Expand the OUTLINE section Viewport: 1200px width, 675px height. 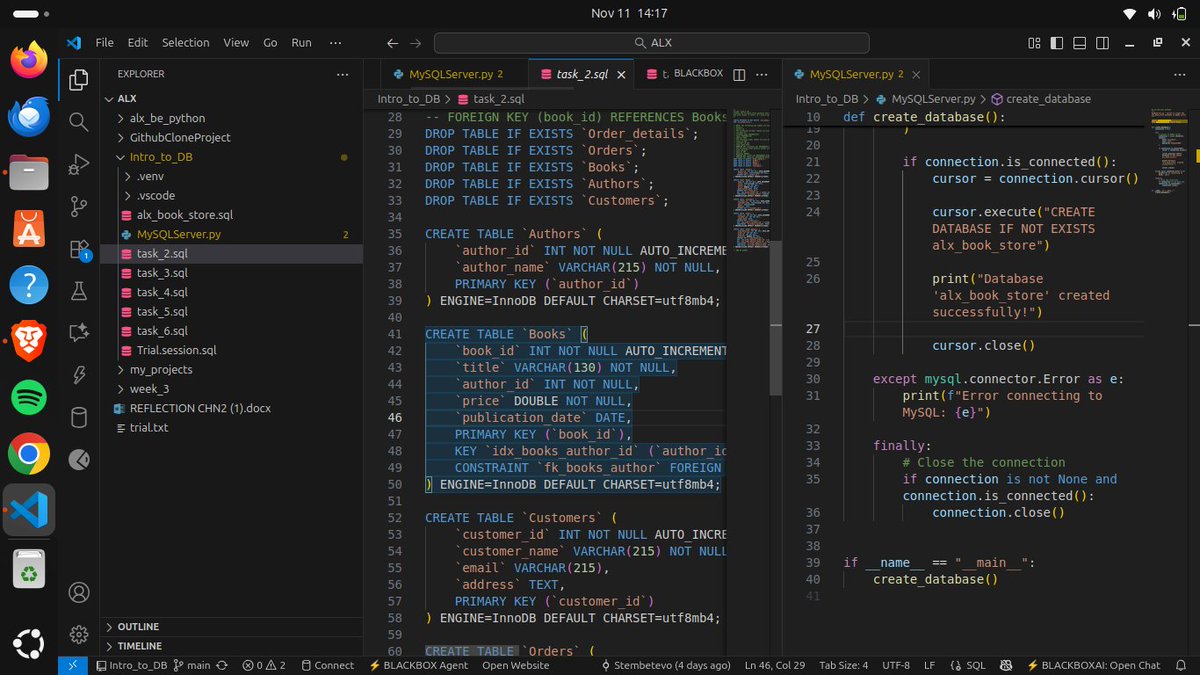tap(140, 626)
